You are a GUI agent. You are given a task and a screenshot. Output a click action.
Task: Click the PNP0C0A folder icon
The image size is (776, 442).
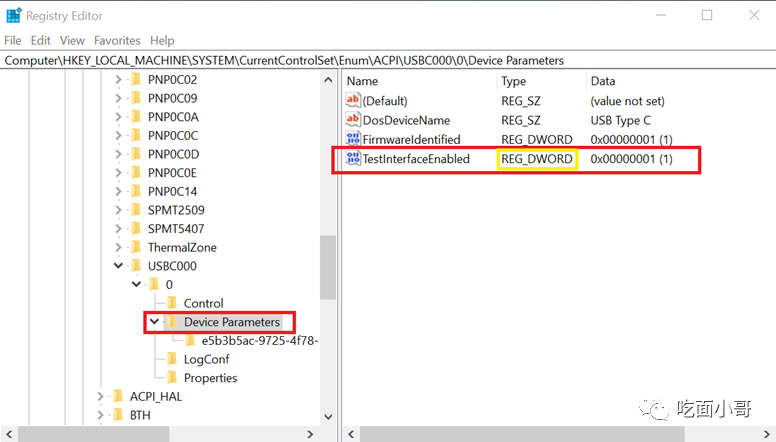[136, 117]
